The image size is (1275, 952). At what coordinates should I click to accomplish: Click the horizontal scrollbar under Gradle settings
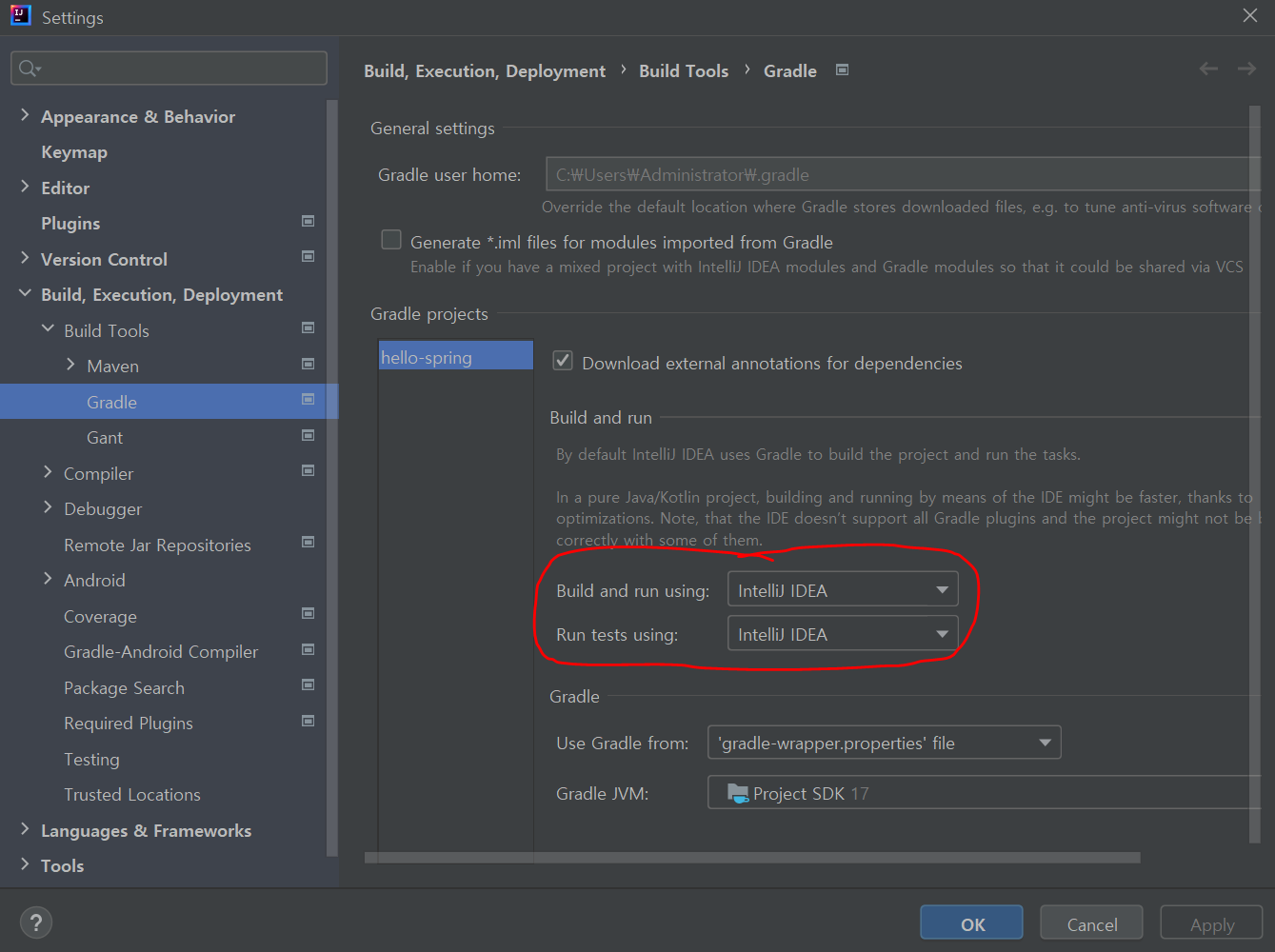752,858
